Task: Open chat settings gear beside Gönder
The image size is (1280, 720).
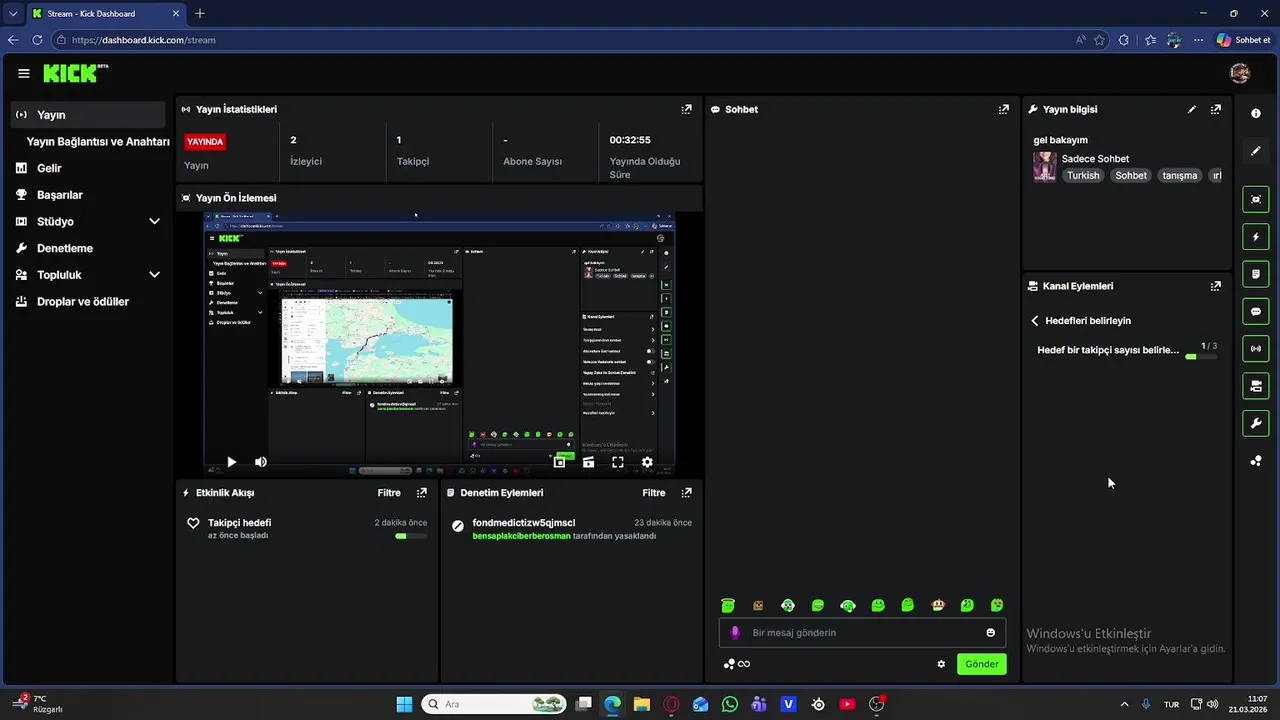Action: [941, 664]
